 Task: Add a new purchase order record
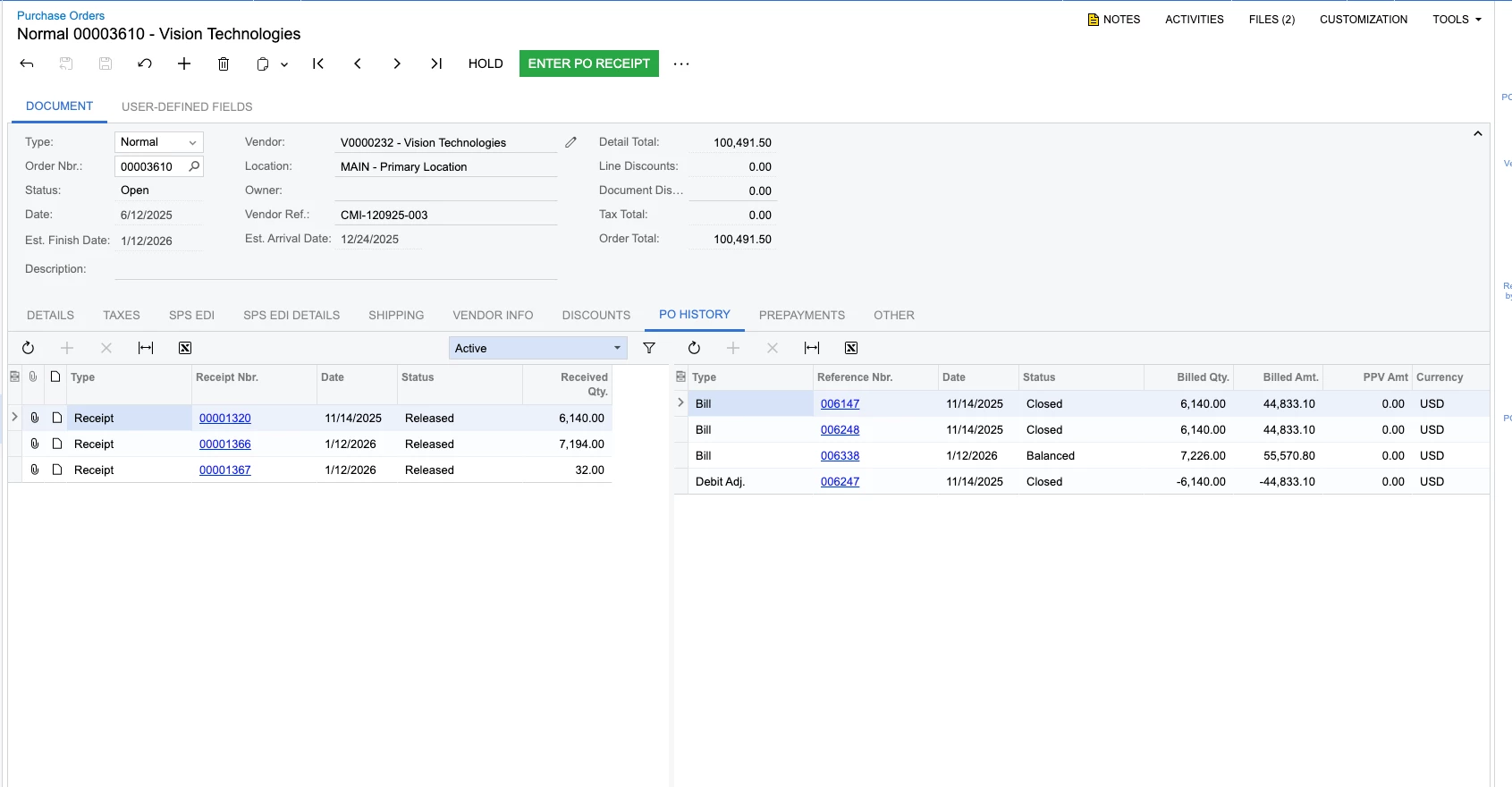point(184,63)
